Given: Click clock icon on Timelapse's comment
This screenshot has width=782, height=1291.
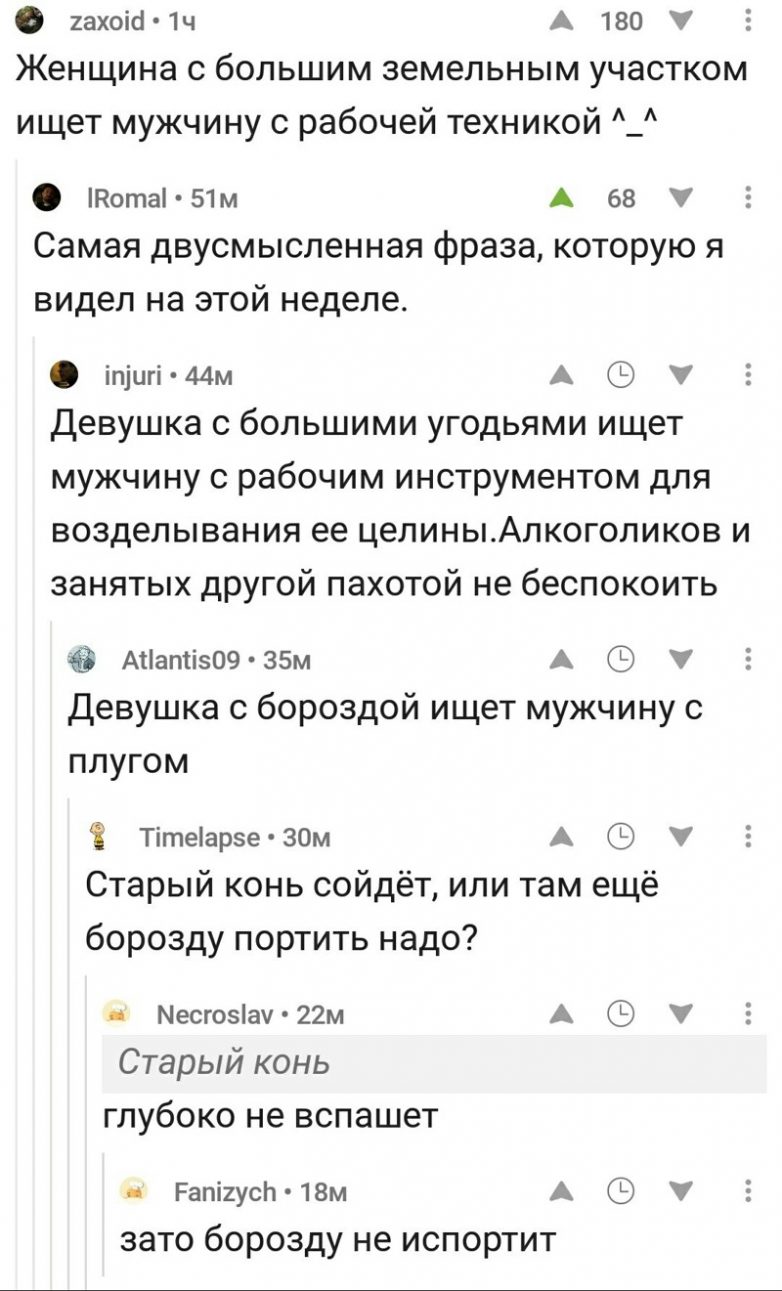Looking at the screenshot, I should pos(623,835).
